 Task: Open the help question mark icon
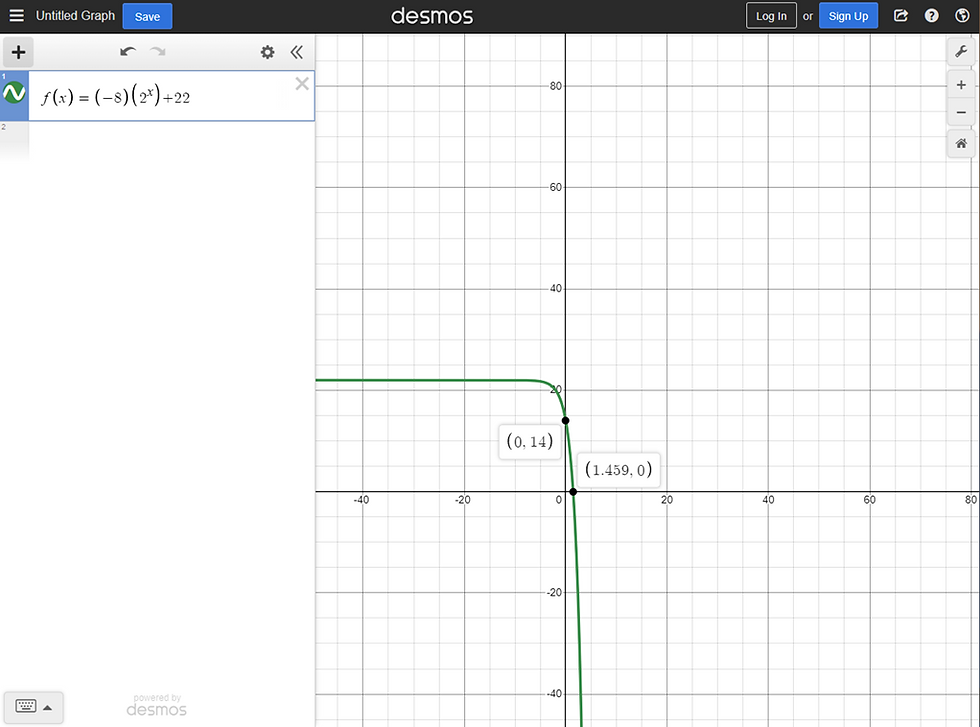point(931,15)
